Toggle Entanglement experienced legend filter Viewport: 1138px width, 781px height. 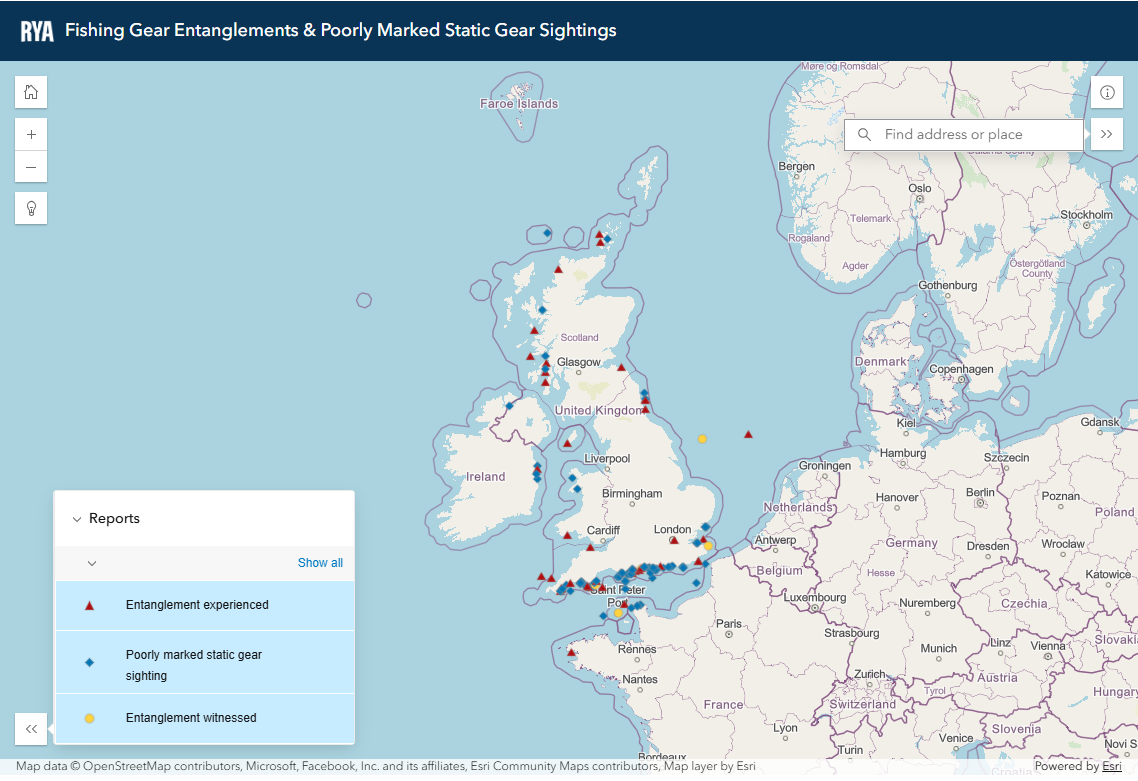(205, 605)
